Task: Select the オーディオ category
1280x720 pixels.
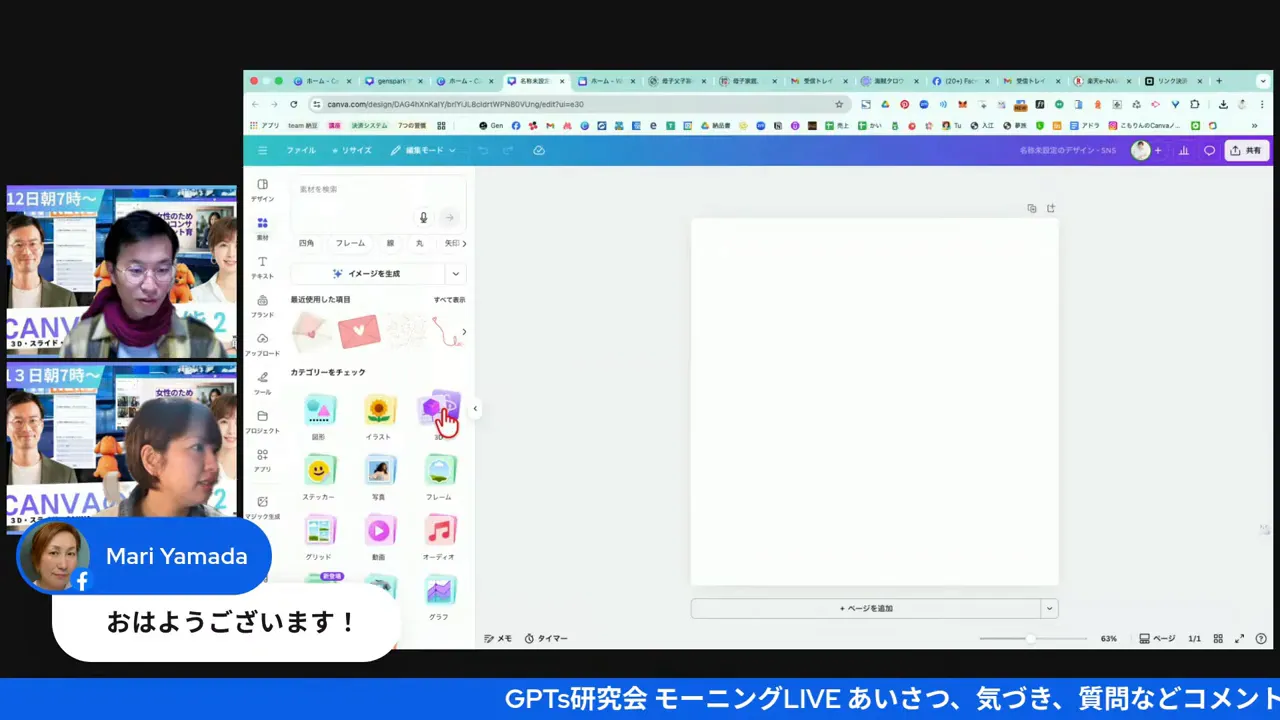Action: click(x=440, y=530)
